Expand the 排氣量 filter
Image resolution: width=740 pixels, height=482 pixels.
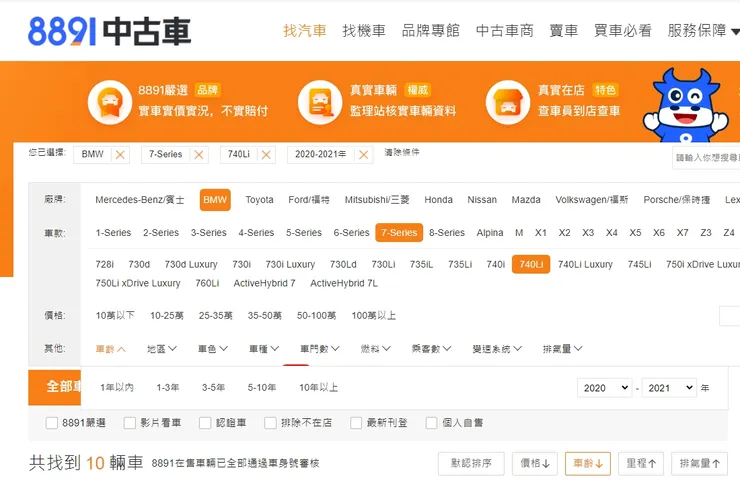(x=563, y=349)
